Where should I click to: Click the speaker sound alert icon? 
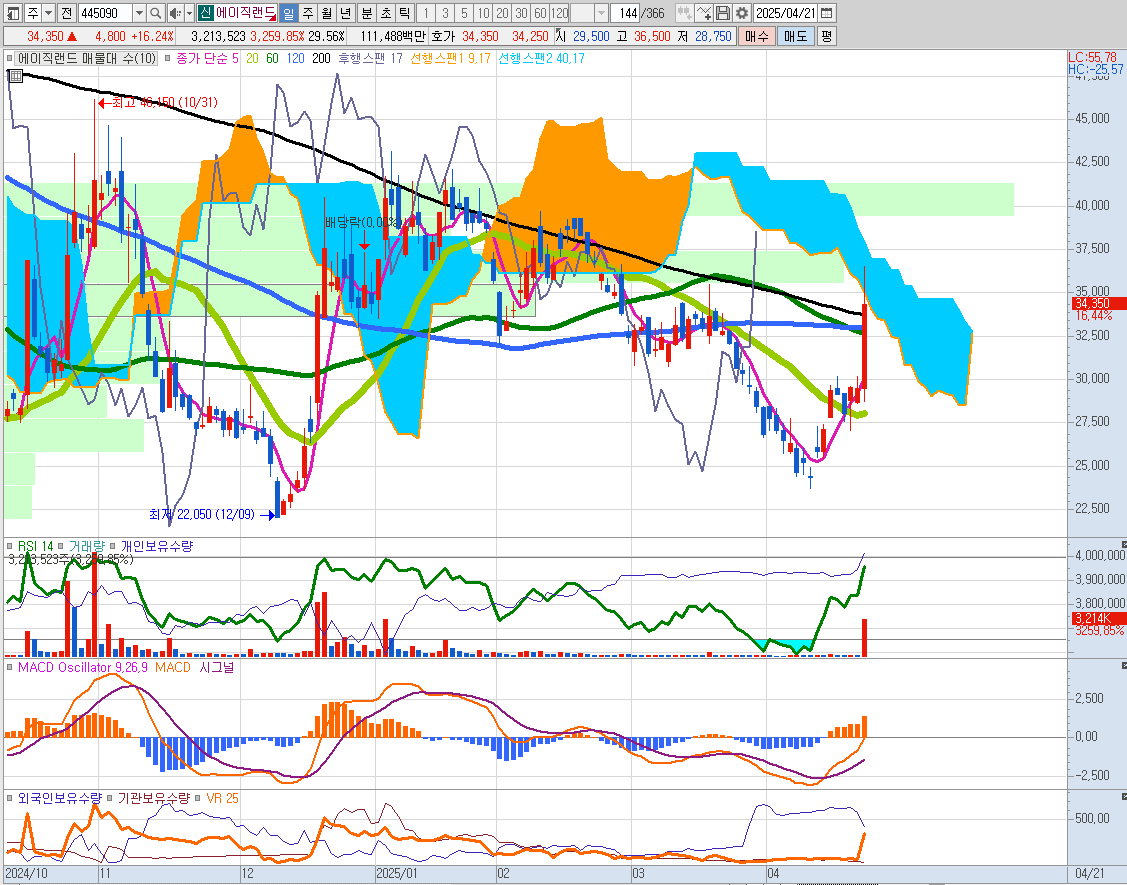[175, 13]
